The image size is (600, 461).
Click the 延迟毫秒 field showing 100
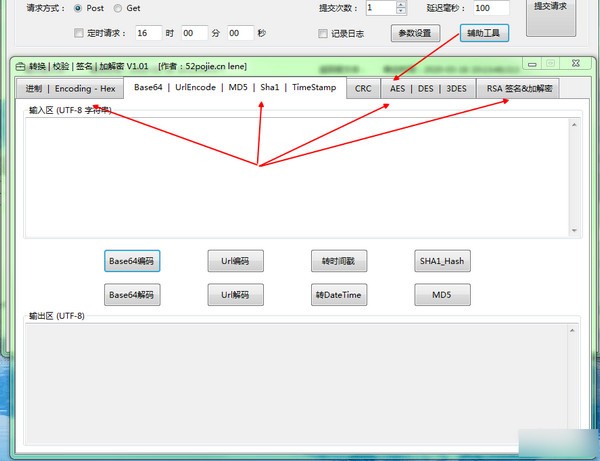(491, 8)
